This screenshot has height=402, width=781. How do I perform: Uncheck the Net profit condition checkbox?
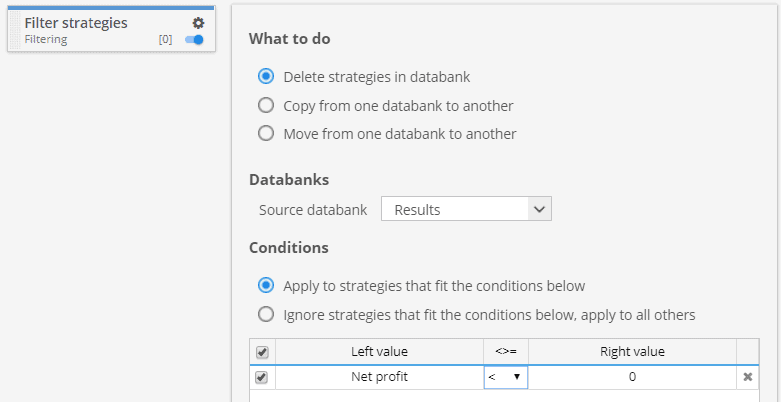[262, 378]
